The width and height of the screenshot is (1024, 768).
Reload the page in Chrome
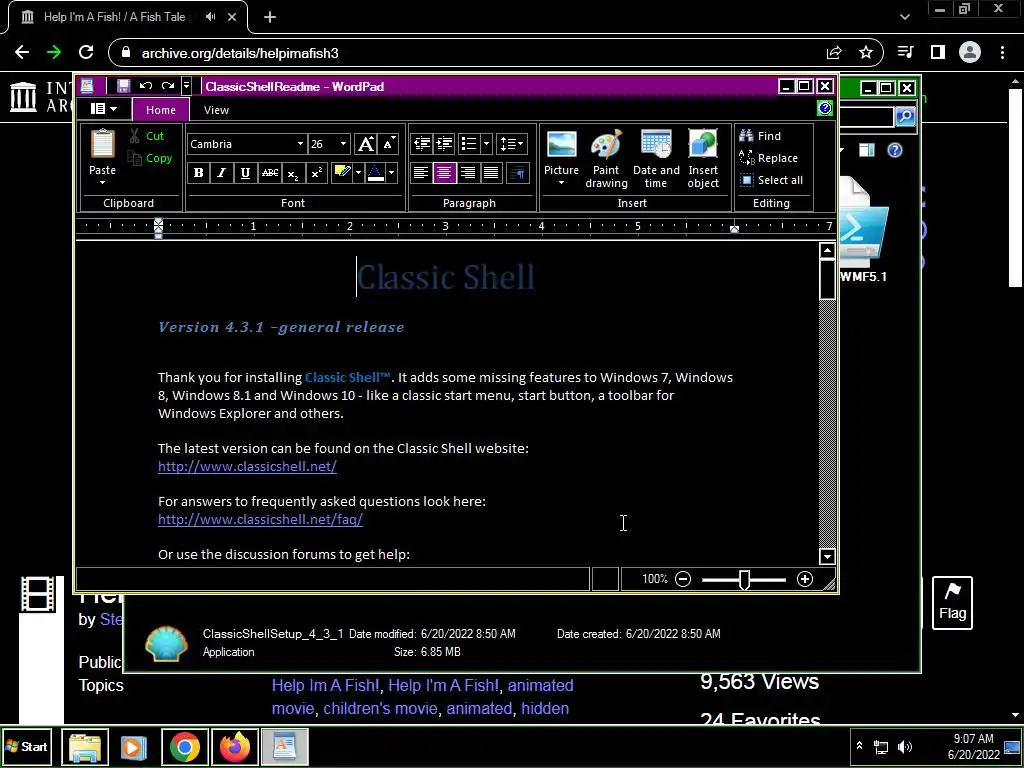[86, 52]
